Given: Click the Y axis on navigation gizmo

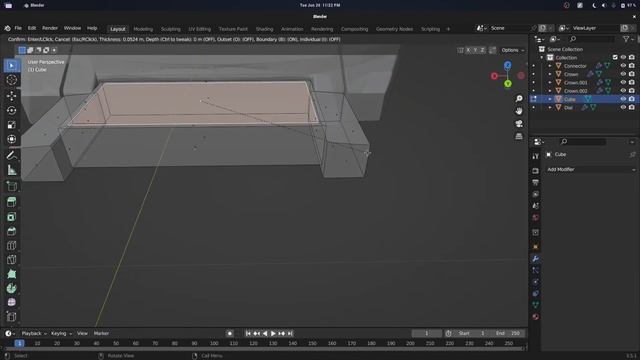Looking at the screenshot, I should coord(508,84).
